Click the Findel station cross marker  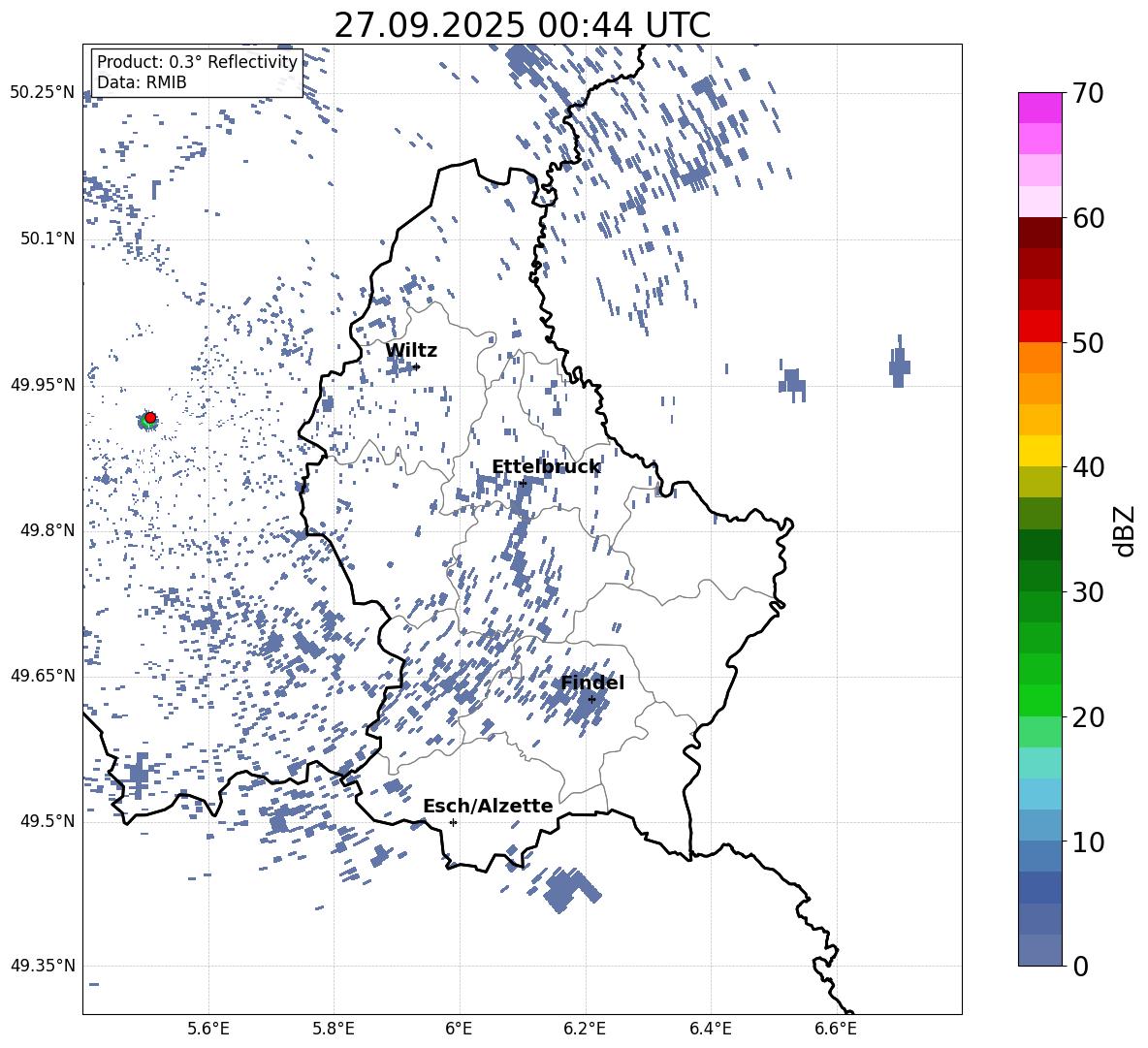tap(591, 699)
